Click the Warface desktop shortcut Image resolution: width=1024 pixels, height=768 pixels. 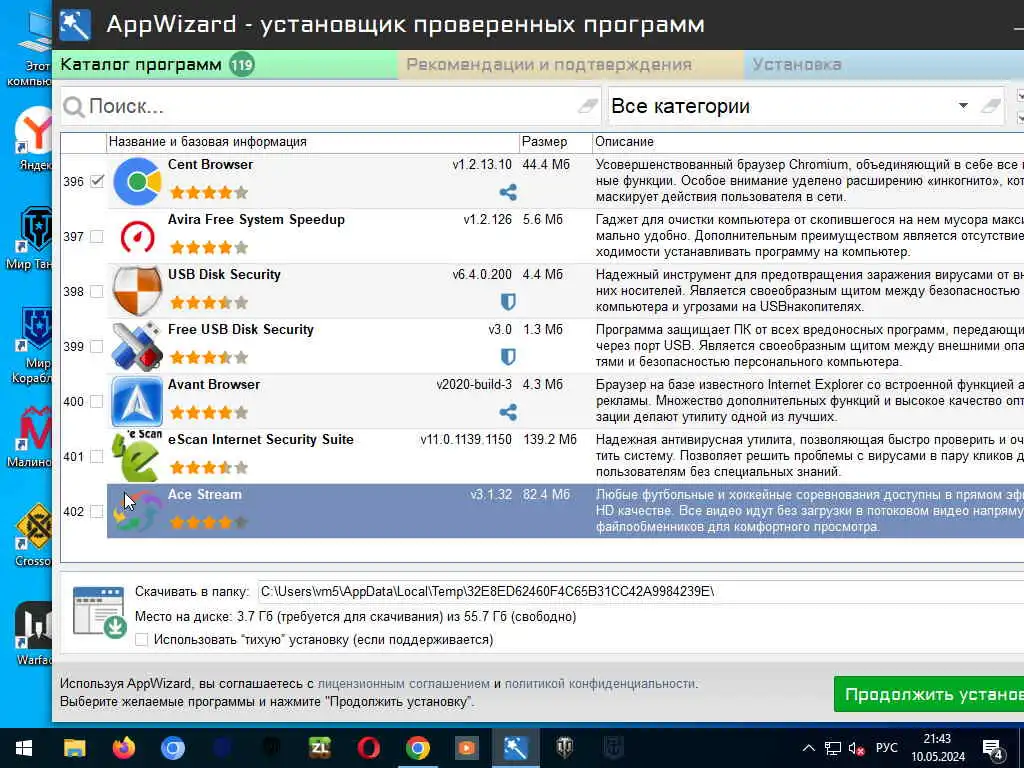tap(33, 633)
